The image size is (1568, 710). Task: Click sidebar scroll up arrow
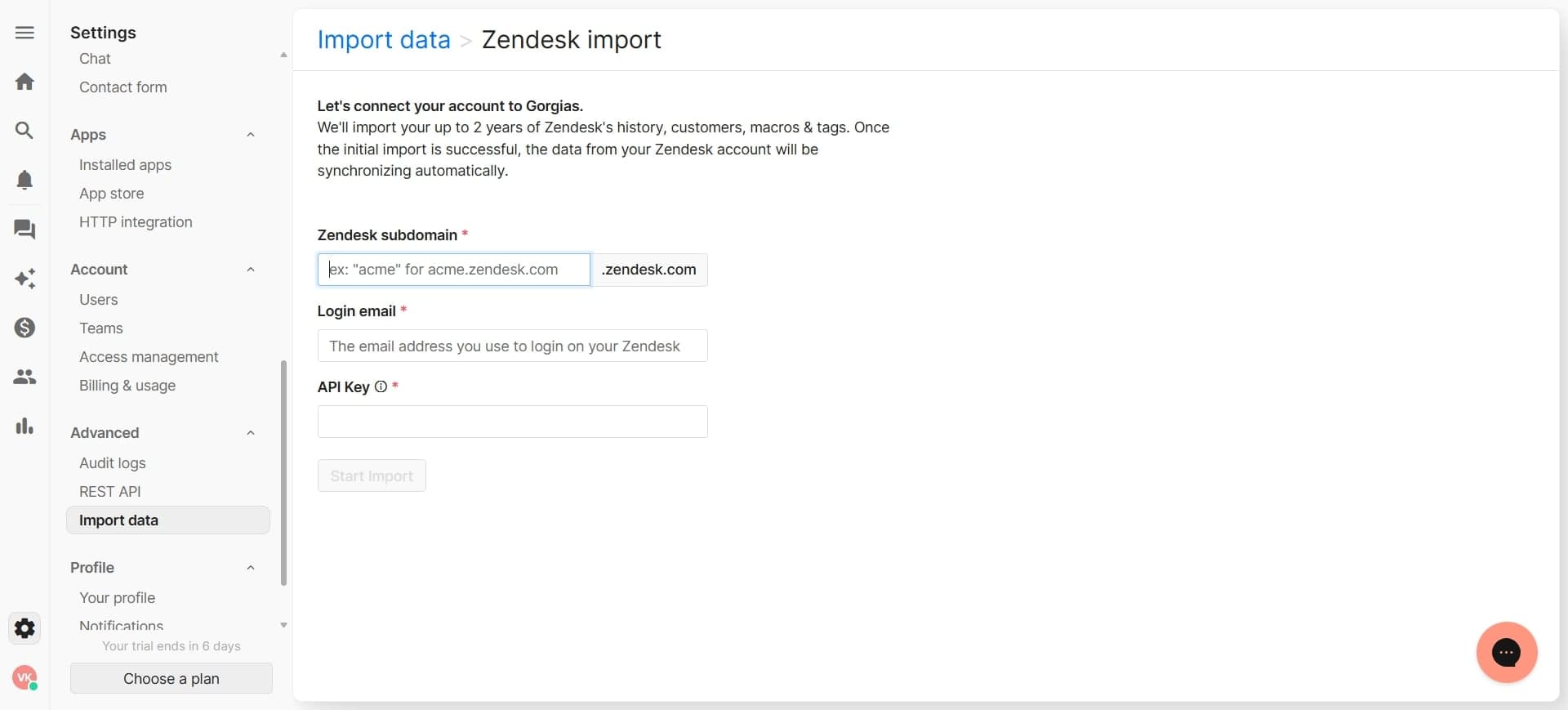pos(283,55)
